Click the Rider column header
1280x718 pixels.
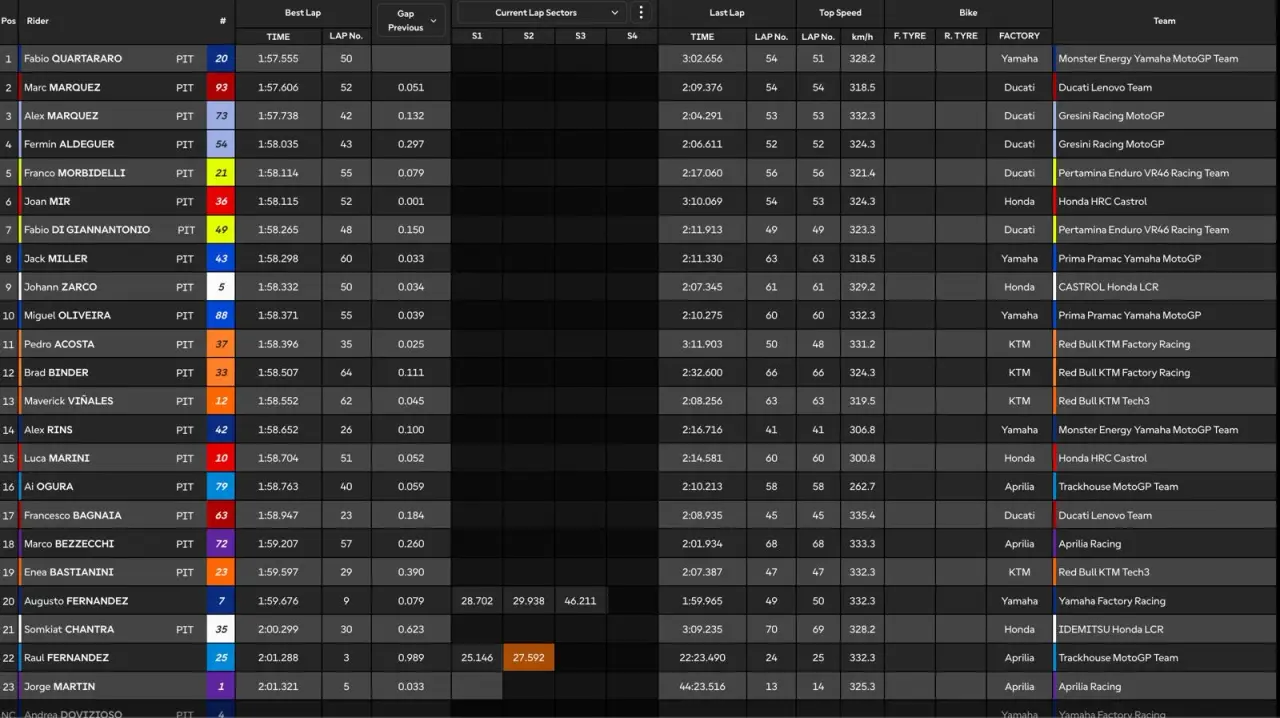(38, 21)
